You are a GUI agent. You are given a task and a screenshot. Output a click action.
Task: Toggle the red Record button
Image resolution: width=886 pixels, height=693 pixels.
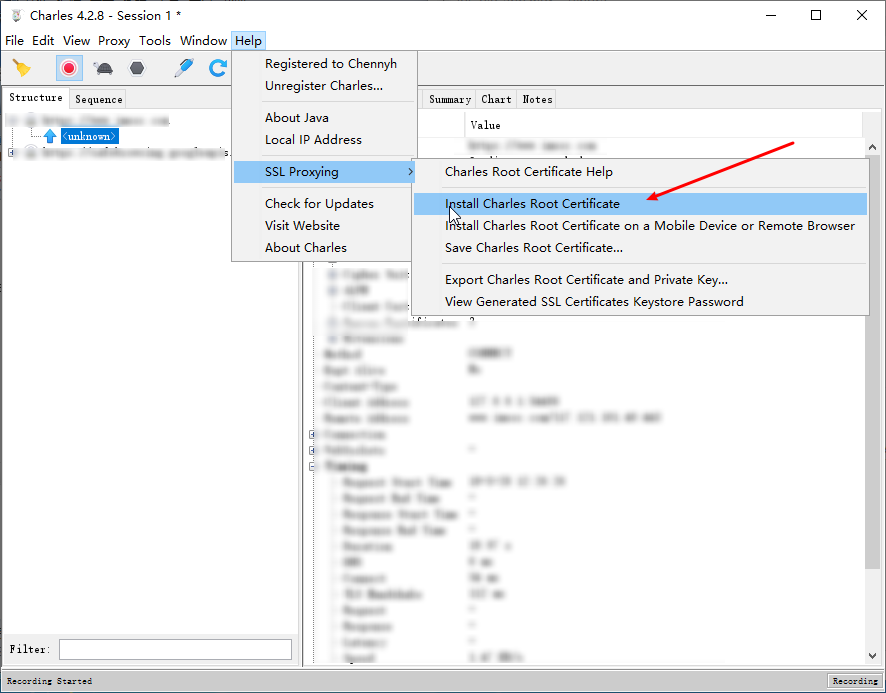click(69, 68)
